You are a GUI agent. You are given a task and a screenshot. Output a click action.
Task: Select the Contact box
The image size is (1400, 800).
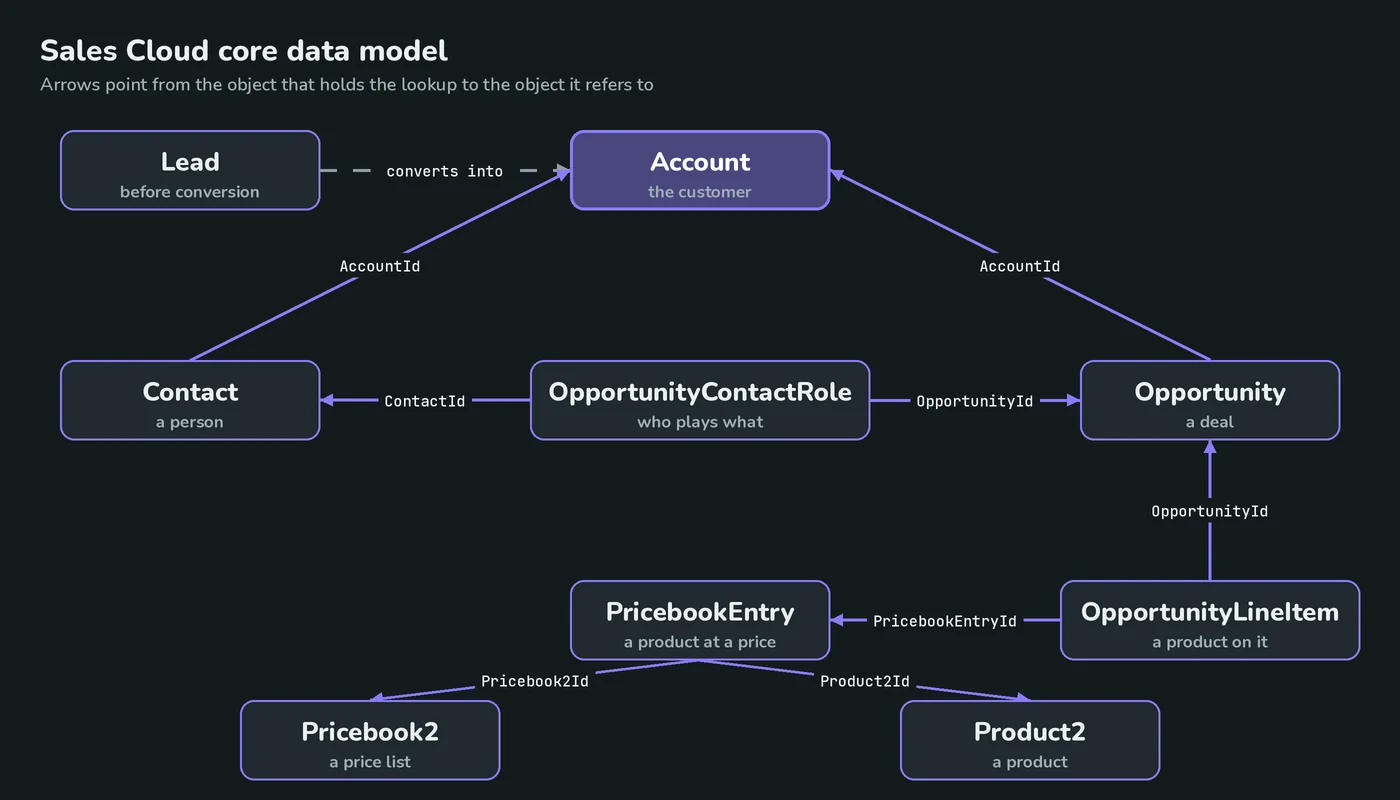coord(190,400)
